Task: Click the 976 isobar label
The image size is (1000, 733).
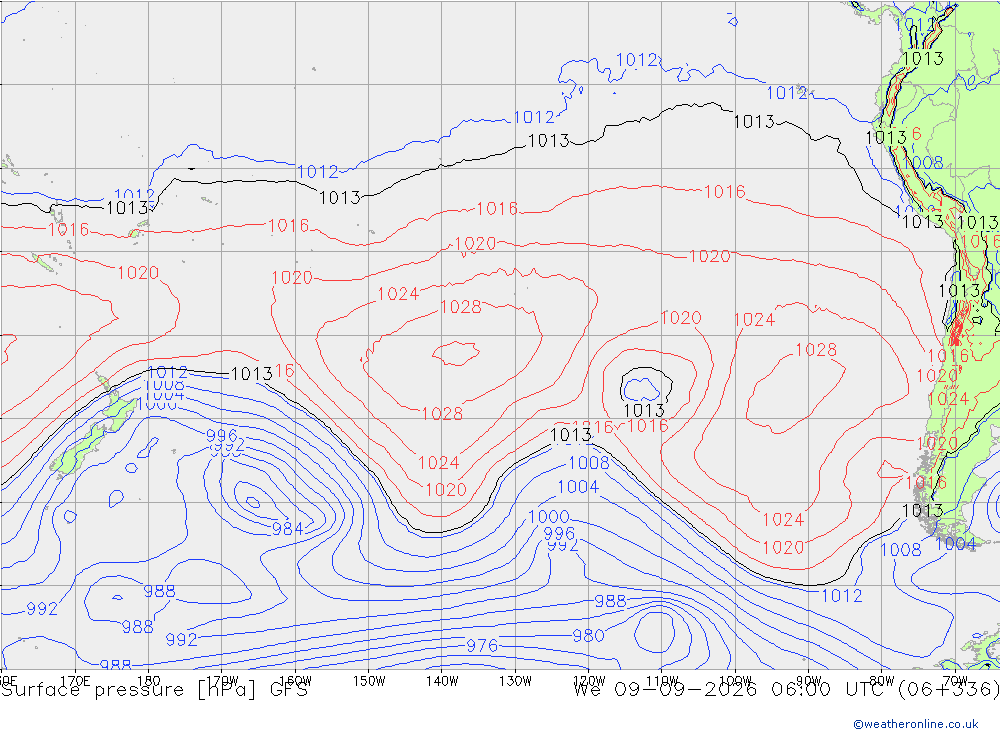Action: pos(482,646)
